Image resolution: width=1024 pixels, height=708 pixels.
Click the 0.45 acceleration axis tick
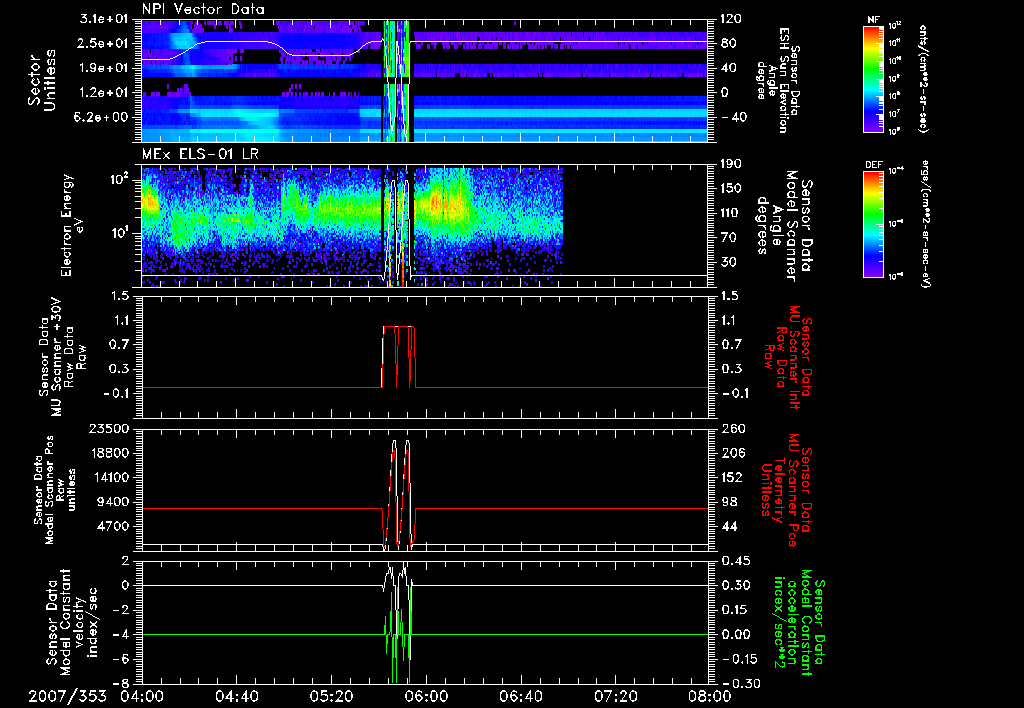pos(735,561)
